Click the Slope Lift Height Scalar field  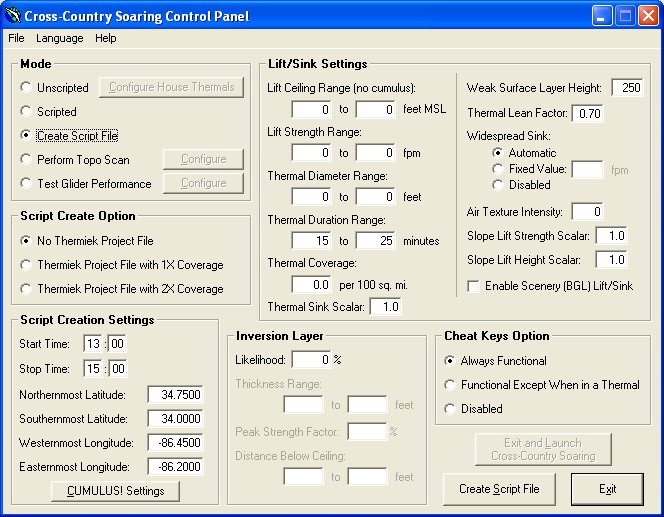point(611,260)
